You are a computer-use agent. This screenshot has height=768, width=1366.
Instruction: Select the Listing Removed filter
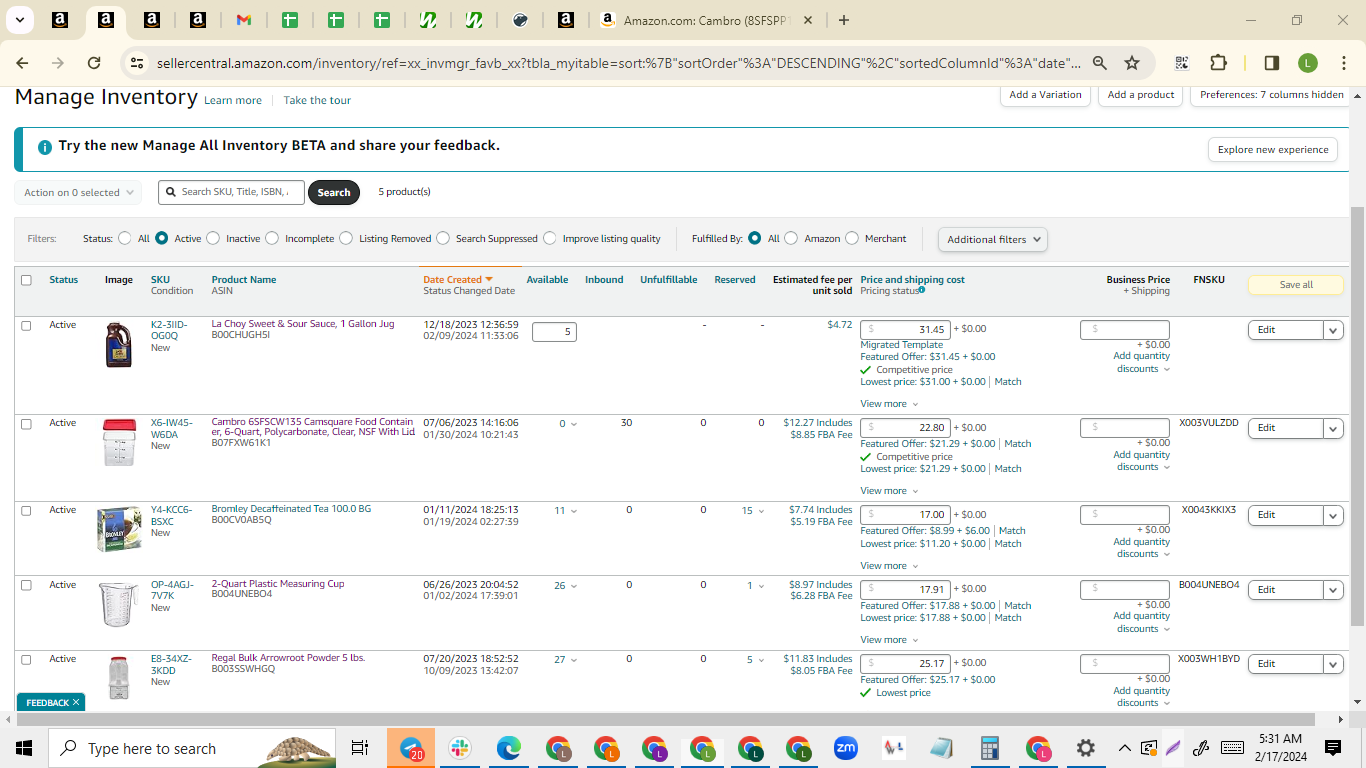pos(346,239)
